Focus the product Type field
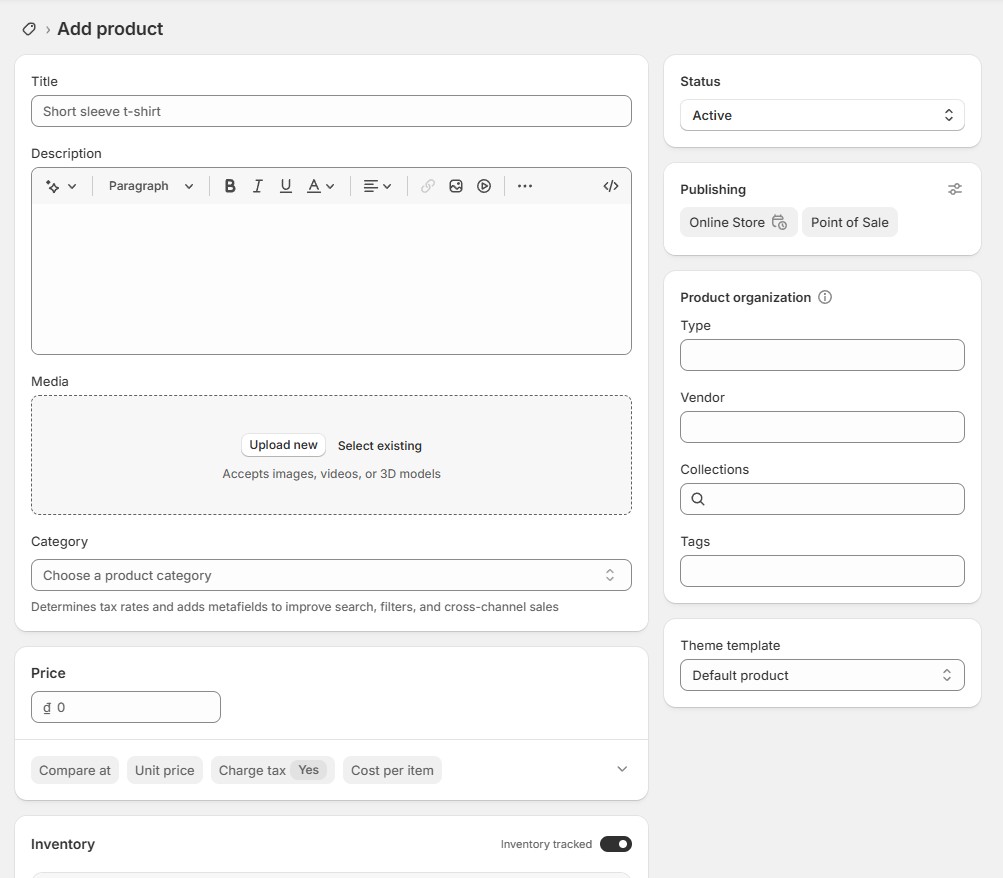Screen dimensions: 1003x878 (x=822, y=355)
